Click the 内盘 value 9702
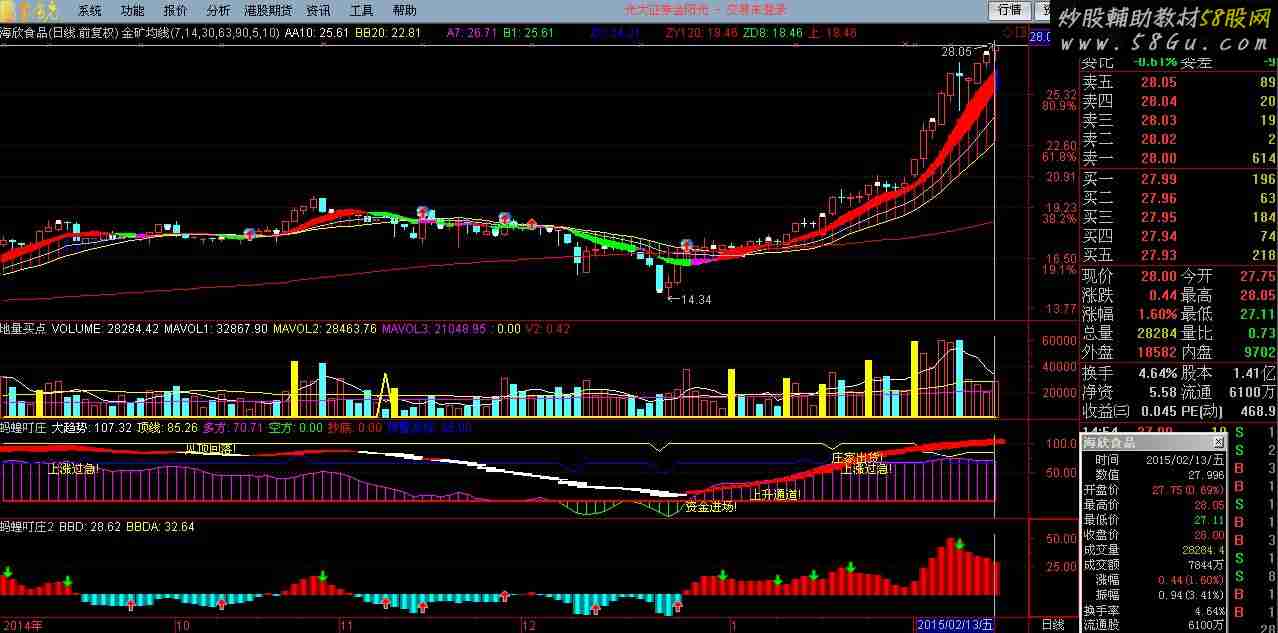This screenshot has width=1278, height=633. tap(1260, 353)
